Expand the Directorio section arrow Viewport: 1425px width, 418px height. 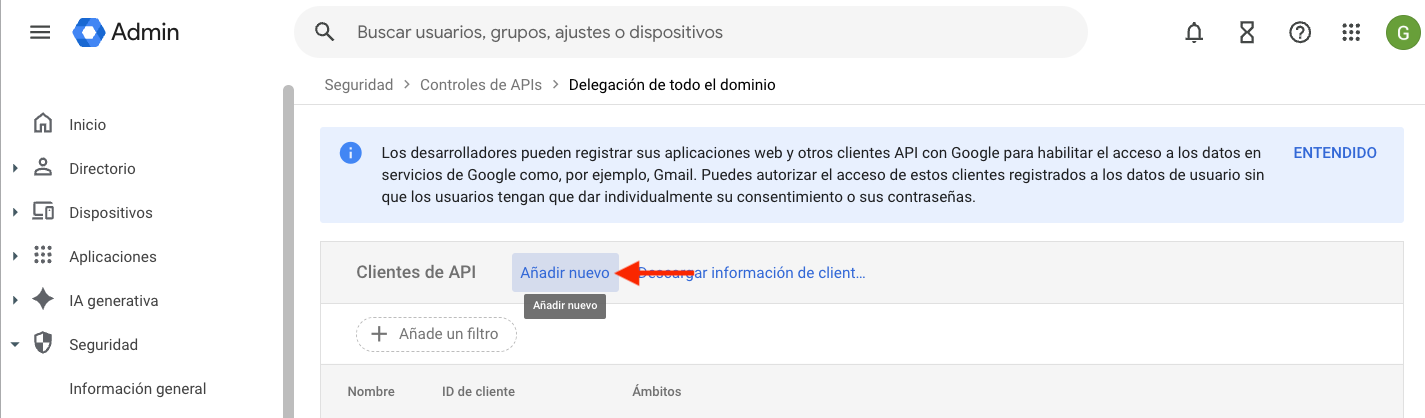tap(15, 169)
